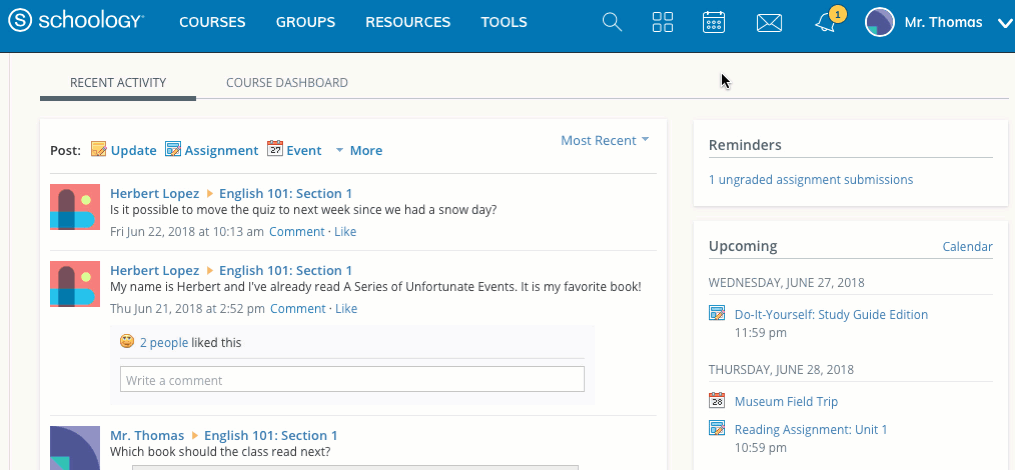Open the app center grid icon
The height and width of the screenshot is (470, 1015).
pos(663,22)
